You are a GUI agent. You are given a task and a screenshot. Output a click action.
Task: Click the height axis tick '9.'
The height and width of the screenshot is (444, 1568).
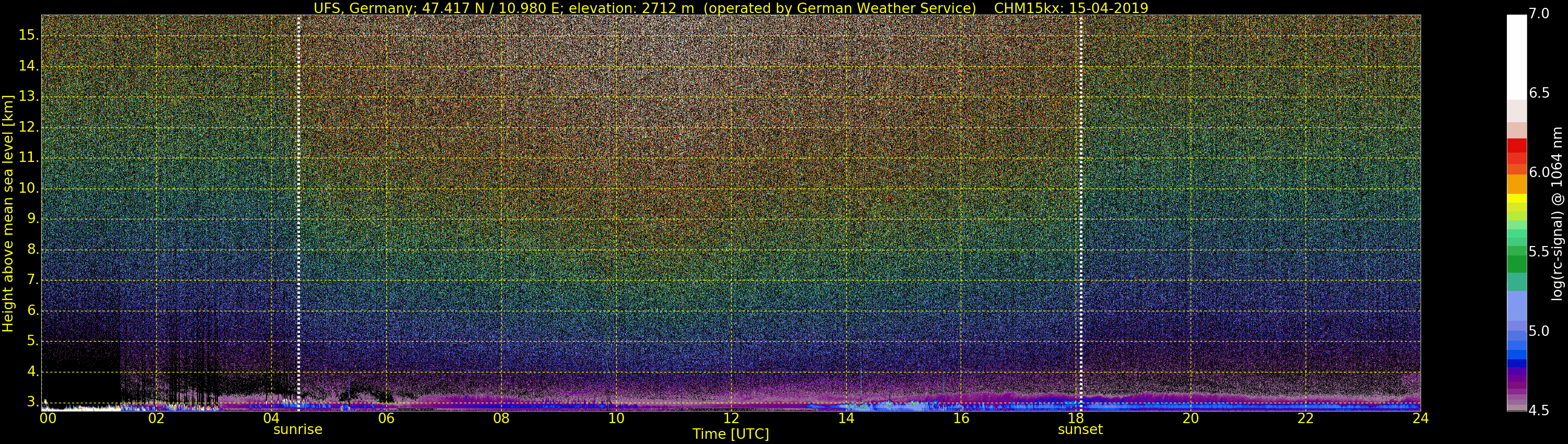tap(33, 219)
